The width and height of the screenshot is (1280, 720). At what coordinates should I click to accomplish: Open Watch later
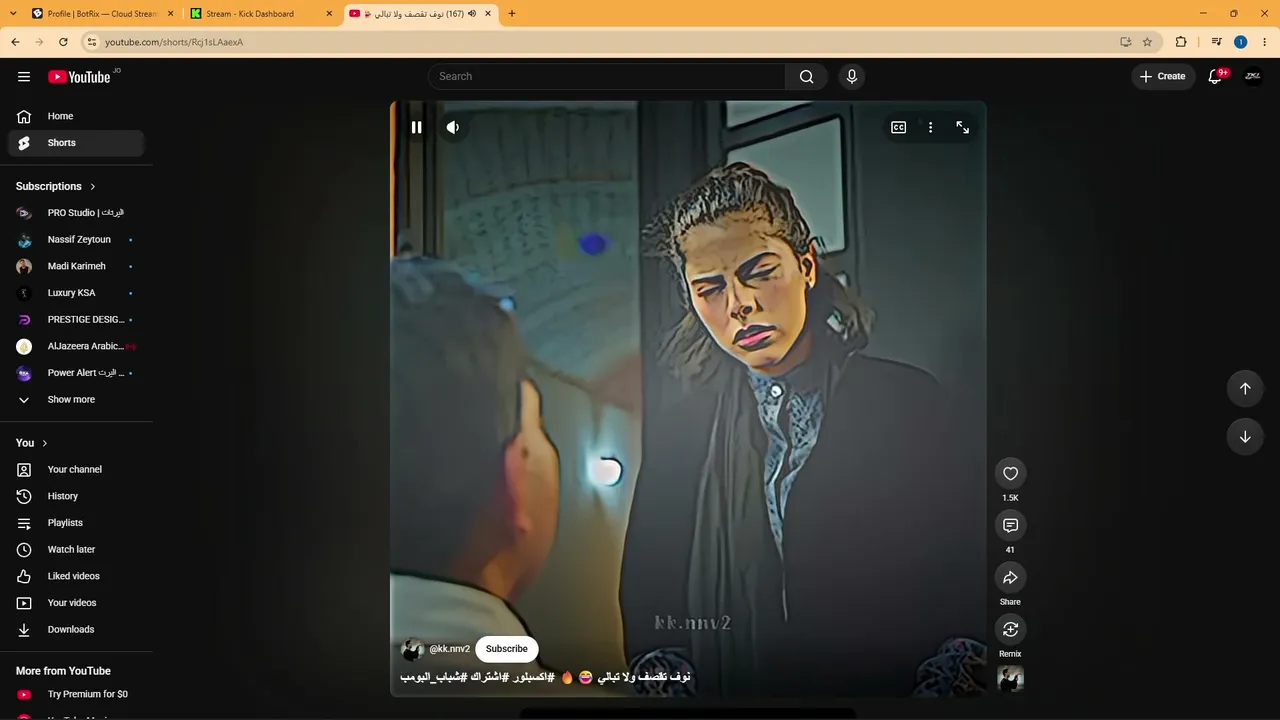click(x=77, y=550)
